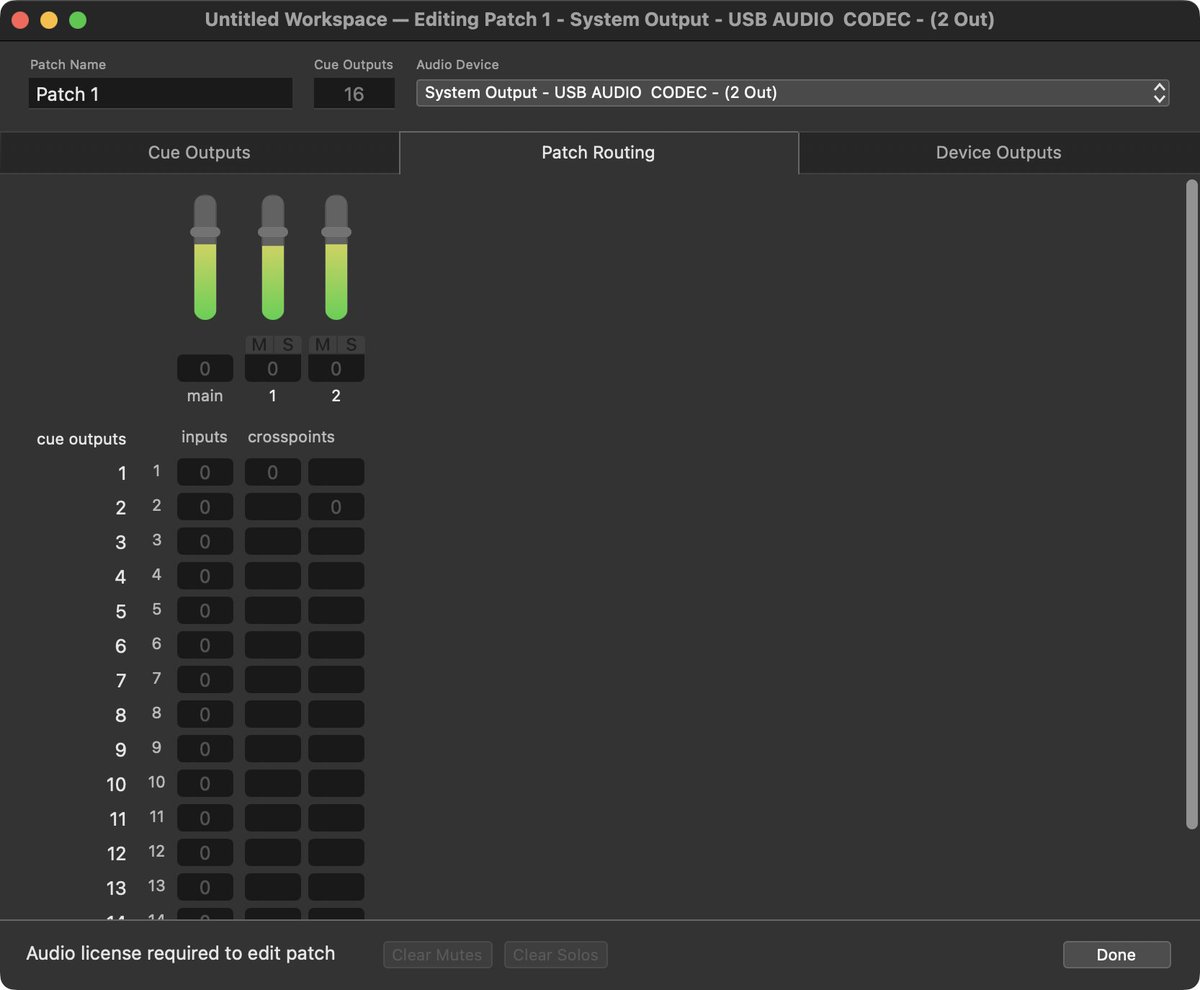Click input level field for cue output 1
This screenshot has height=990, width=1200.
[x=205, y=472]
